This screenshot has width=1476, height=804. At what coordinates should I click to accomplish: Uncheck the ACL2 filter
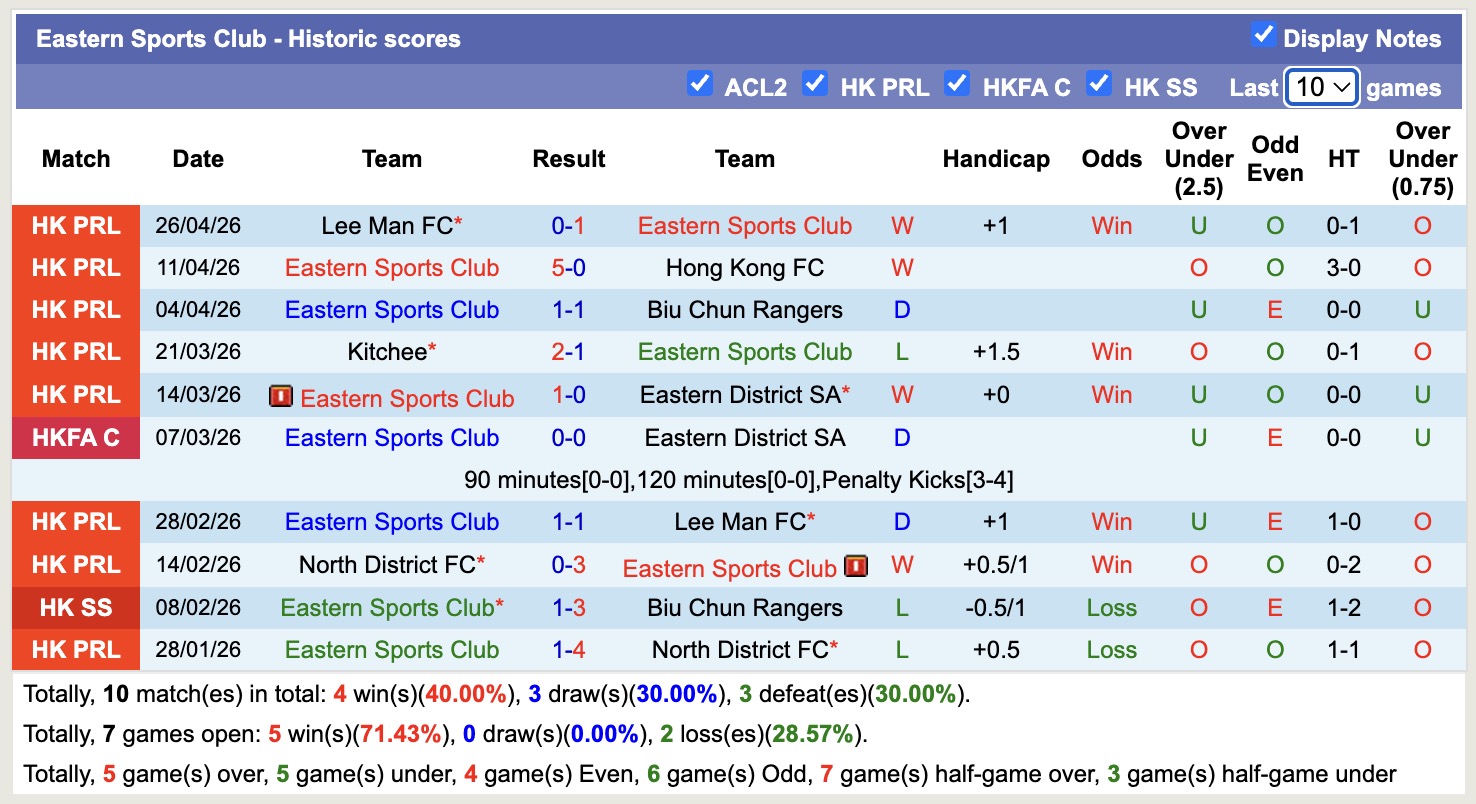(x=700, y=84)
